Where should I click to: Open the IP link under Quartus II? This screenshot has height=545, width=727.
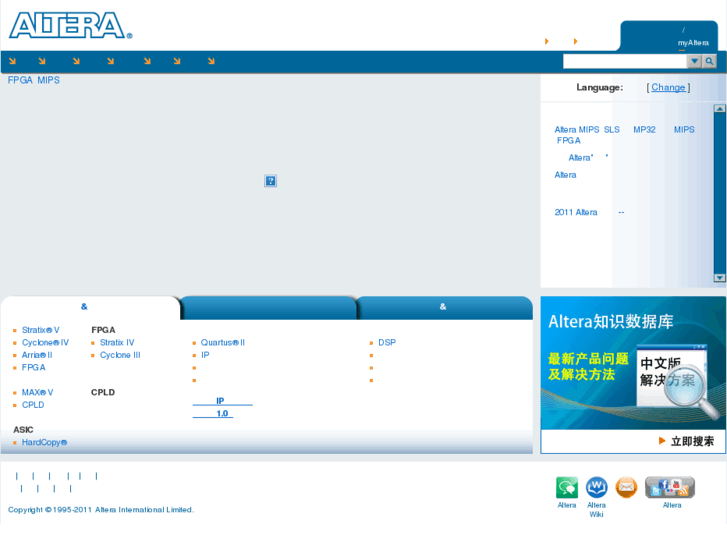coord(205,355)
